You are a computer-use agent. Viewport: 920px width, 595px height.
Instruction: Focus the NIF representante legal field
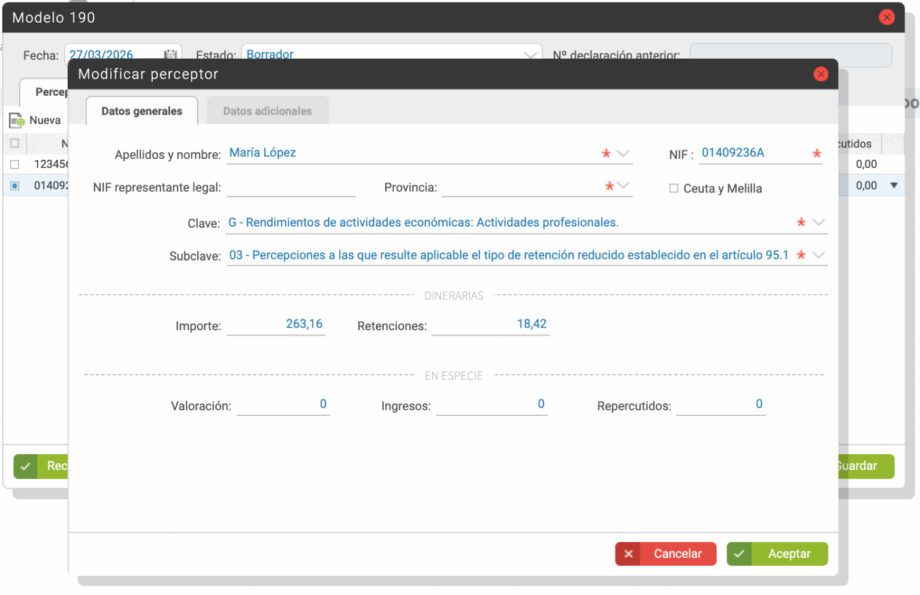(x=291, y=187)
